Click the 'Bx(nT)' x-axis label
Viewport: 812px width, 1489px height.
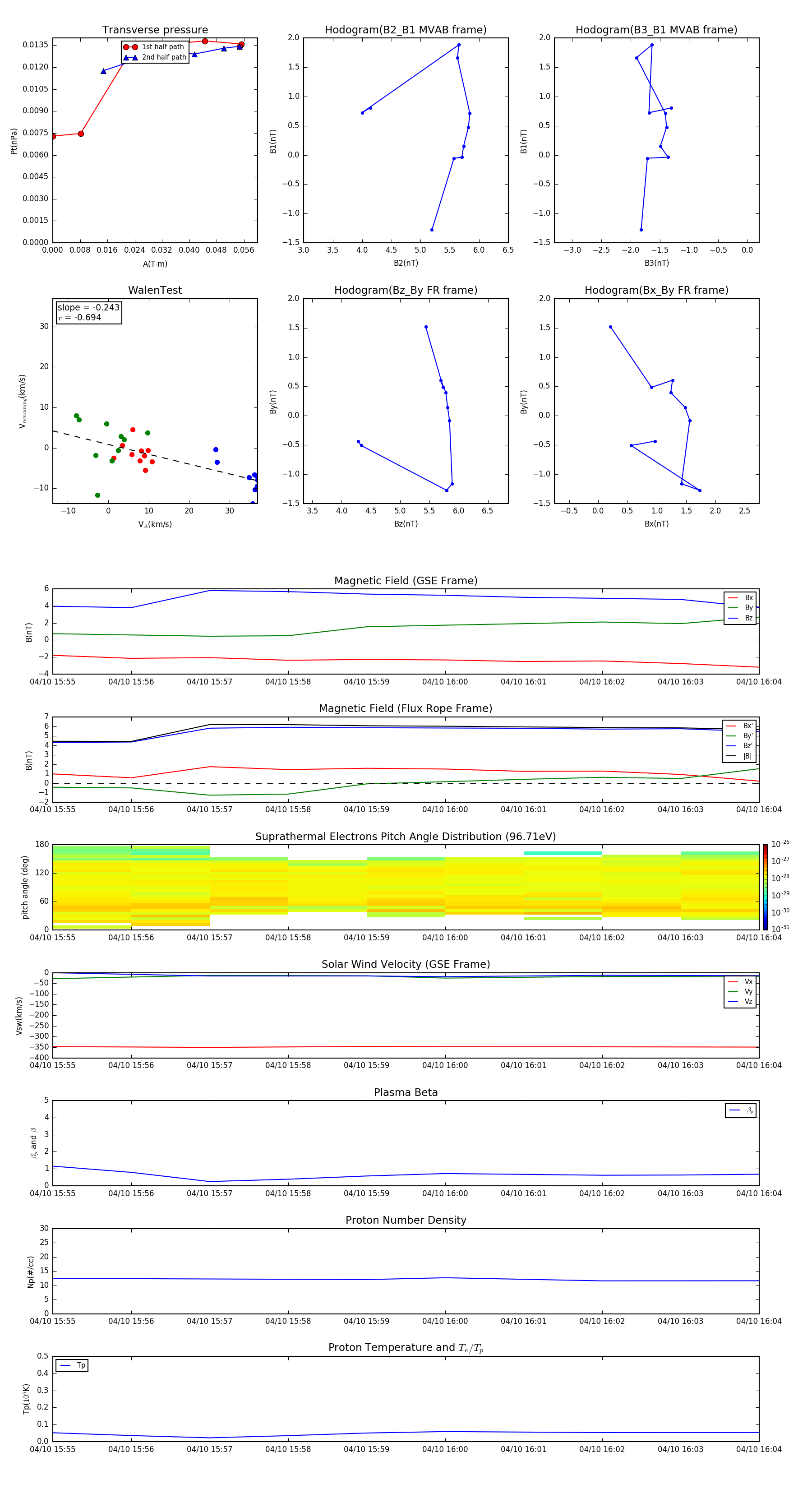(656, 524)
